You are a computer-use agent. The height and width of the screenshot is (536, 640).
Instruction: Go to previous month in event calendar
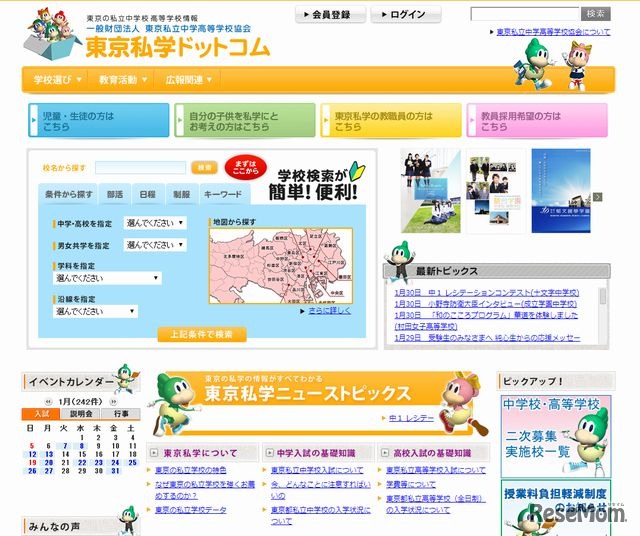tap(48, 402)
